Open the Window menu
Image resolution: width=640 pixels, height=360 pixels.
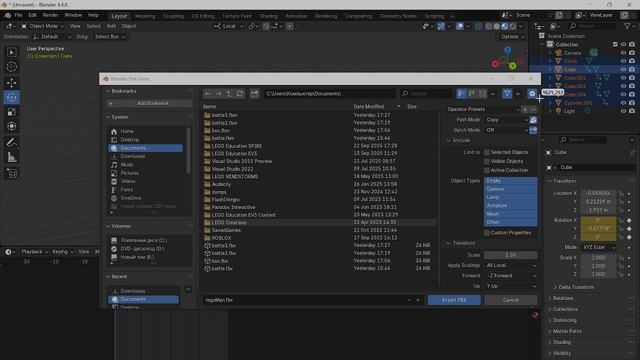pos(73,15)
